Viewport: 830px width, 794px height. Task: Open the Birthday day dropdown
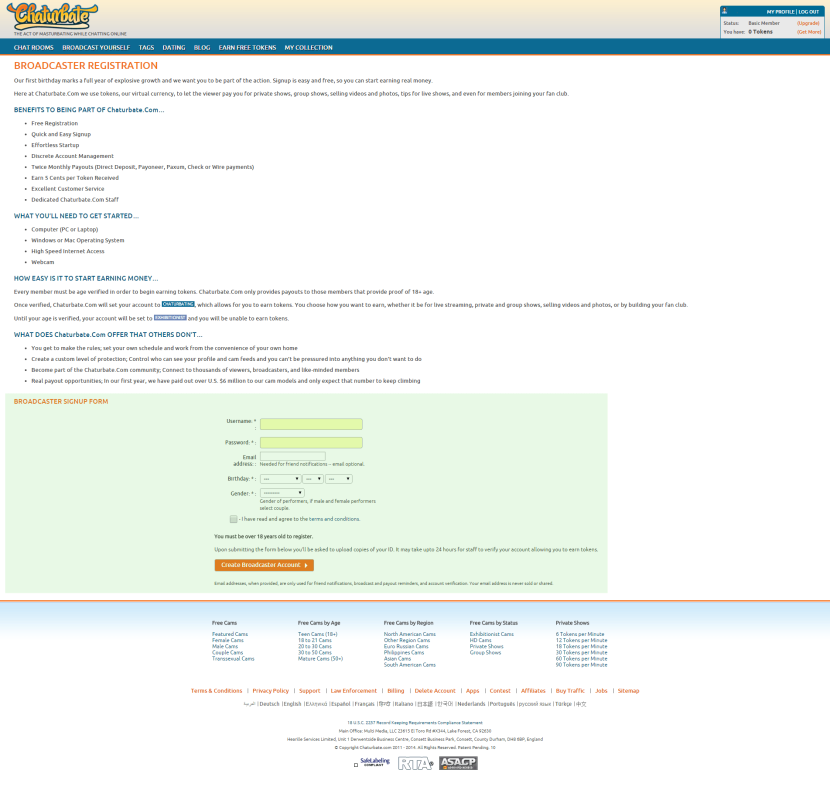(x=313, y=479)
